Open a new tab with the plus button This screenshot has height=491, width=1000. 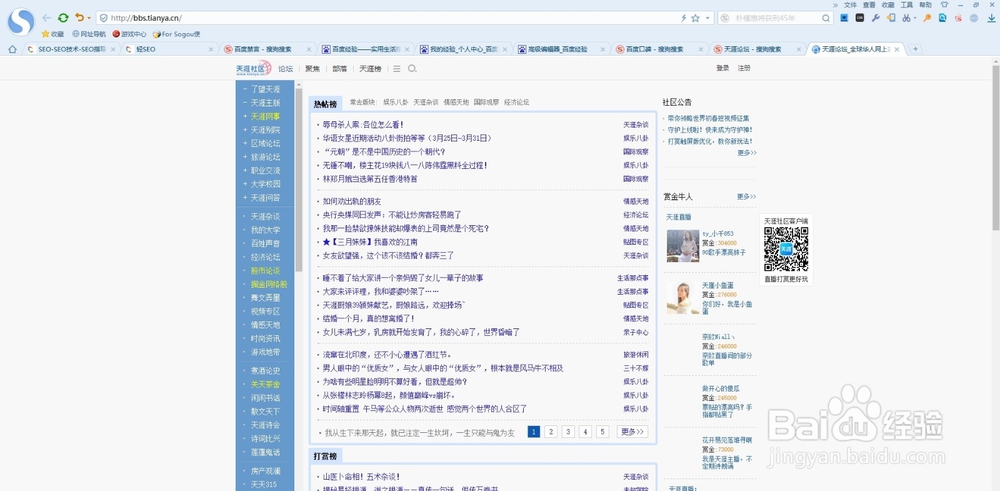click(x=916, y=49)
